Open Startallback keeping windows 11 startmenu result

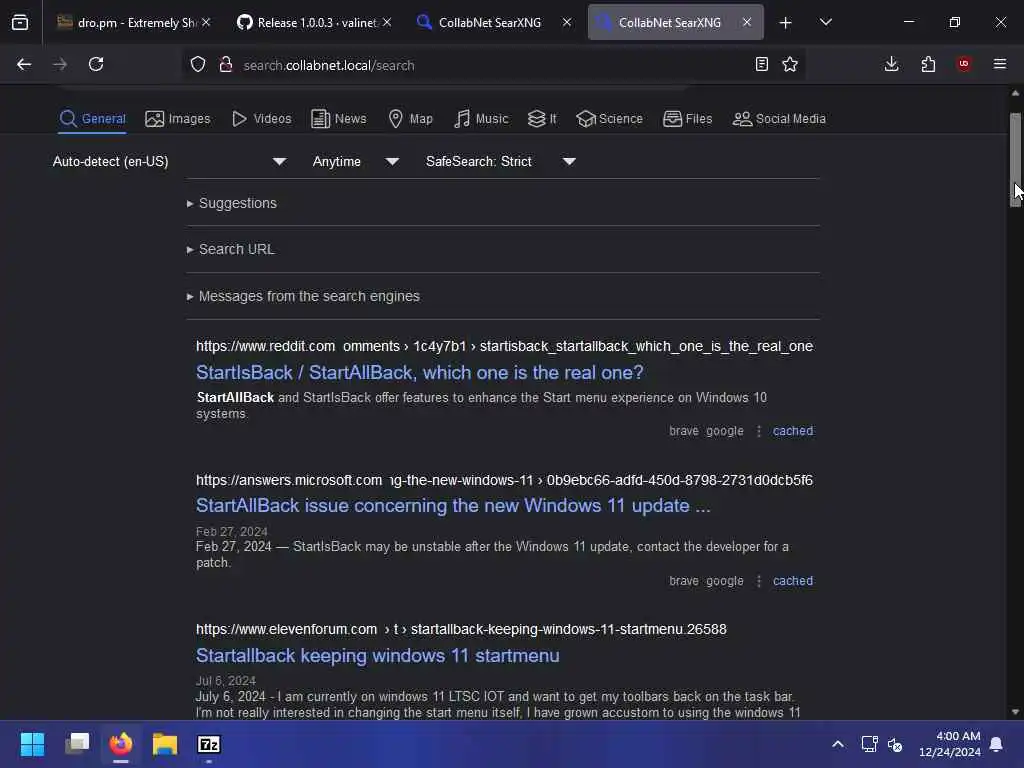point(377,656)
